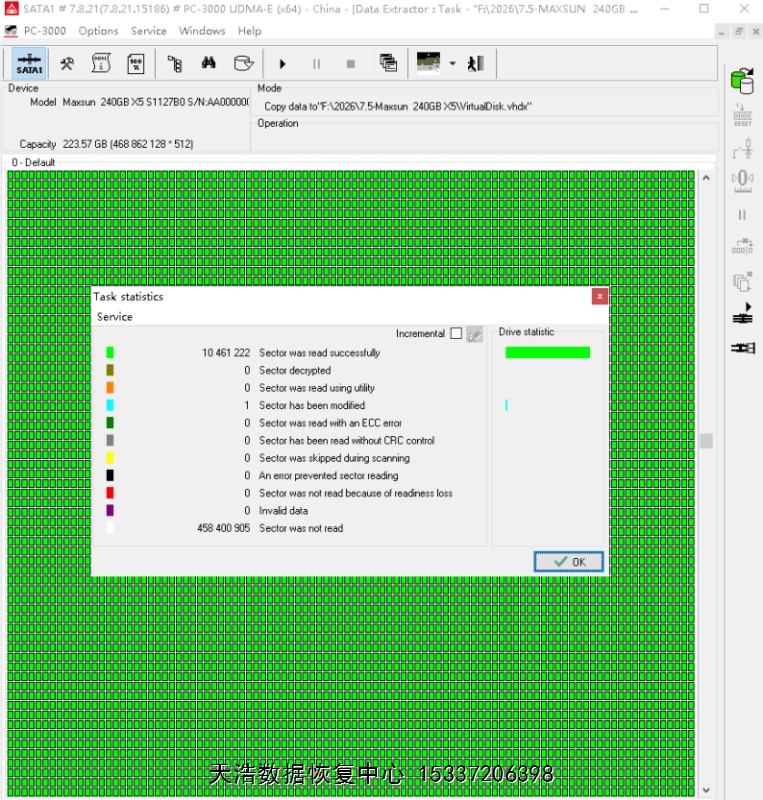Screen dimensions: 763x800
Task: Click the map view thumbnail icon
Action: [x=428, y=63]
